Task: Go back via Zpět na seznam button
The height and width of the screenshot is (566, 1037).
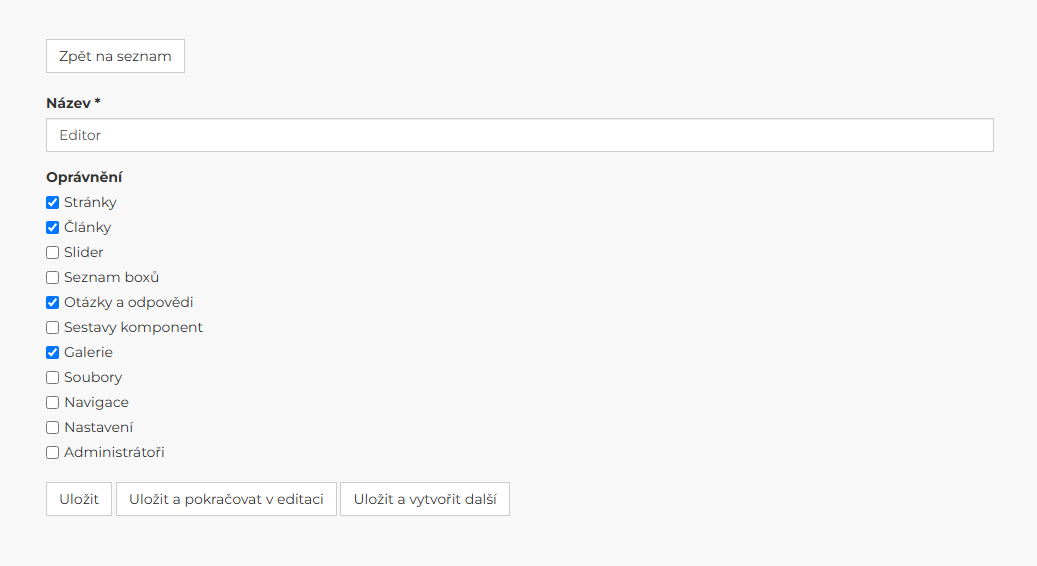Action: [115, 56]
